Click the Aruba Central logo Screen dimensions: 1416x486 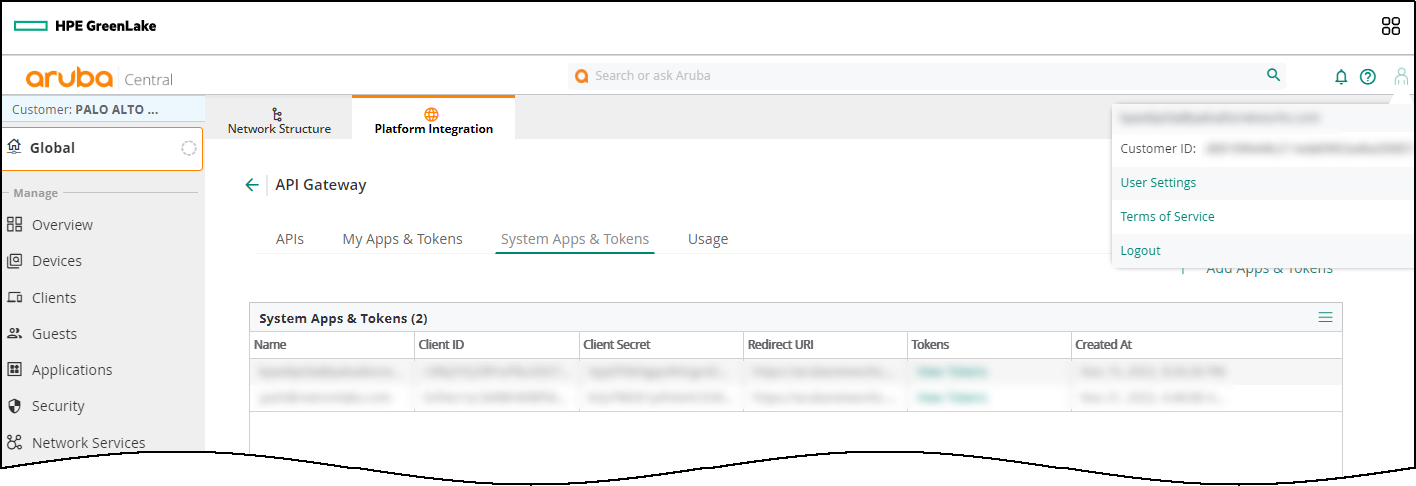coord(99,79)
